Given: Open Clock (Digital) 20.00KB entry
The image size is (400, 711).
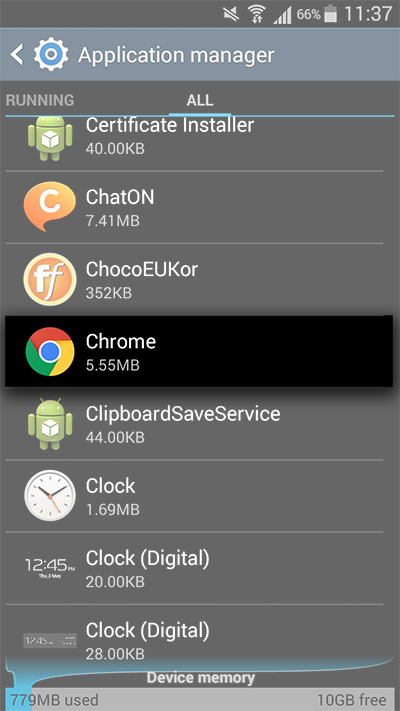Looking at the screenshot, I should click(194, 568).
